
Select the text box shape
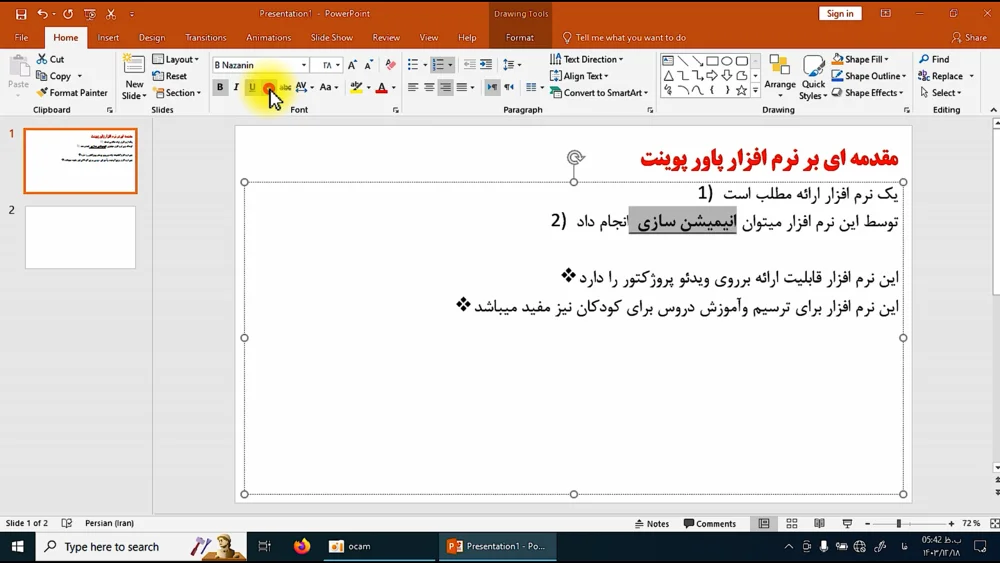pos(668,61)
